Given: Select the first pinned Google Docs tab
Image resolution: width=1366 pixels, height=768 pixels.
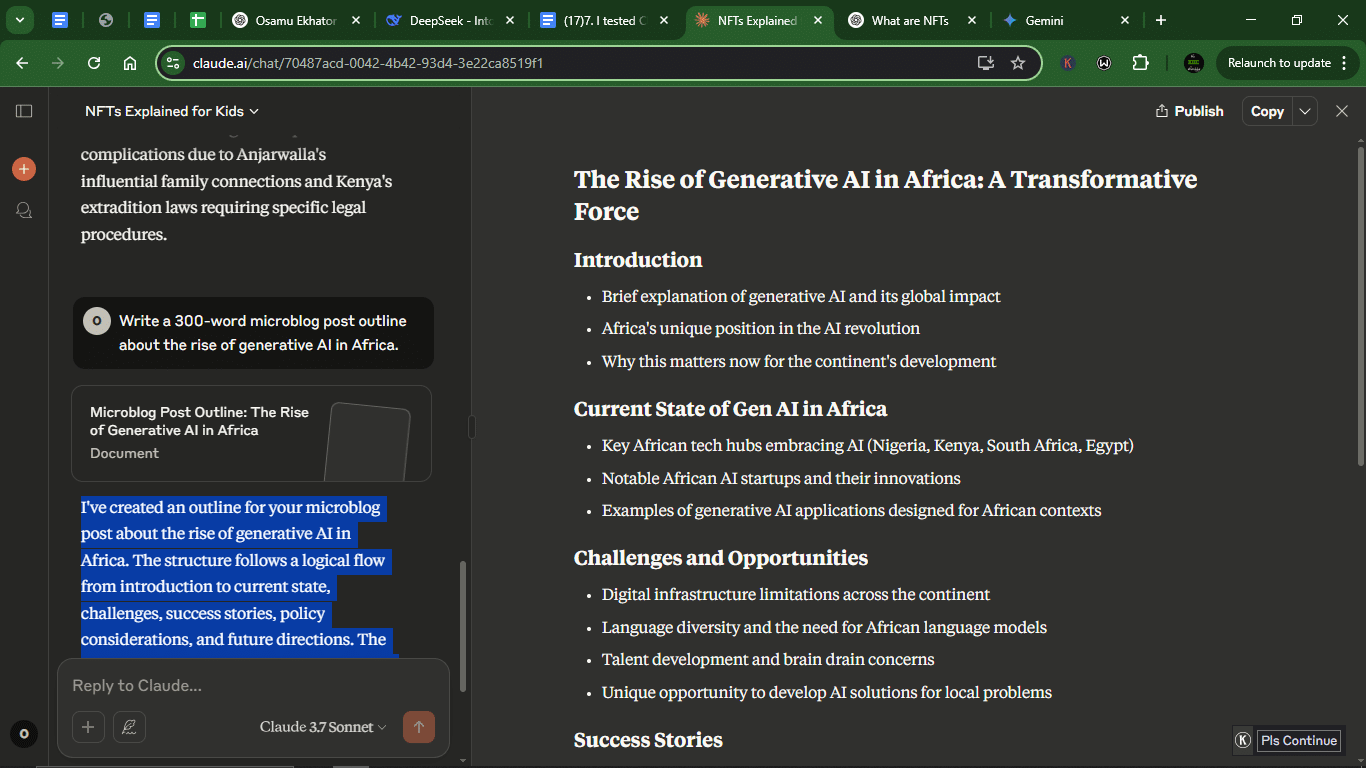Looking at the screenshot, I should (60, 20).
